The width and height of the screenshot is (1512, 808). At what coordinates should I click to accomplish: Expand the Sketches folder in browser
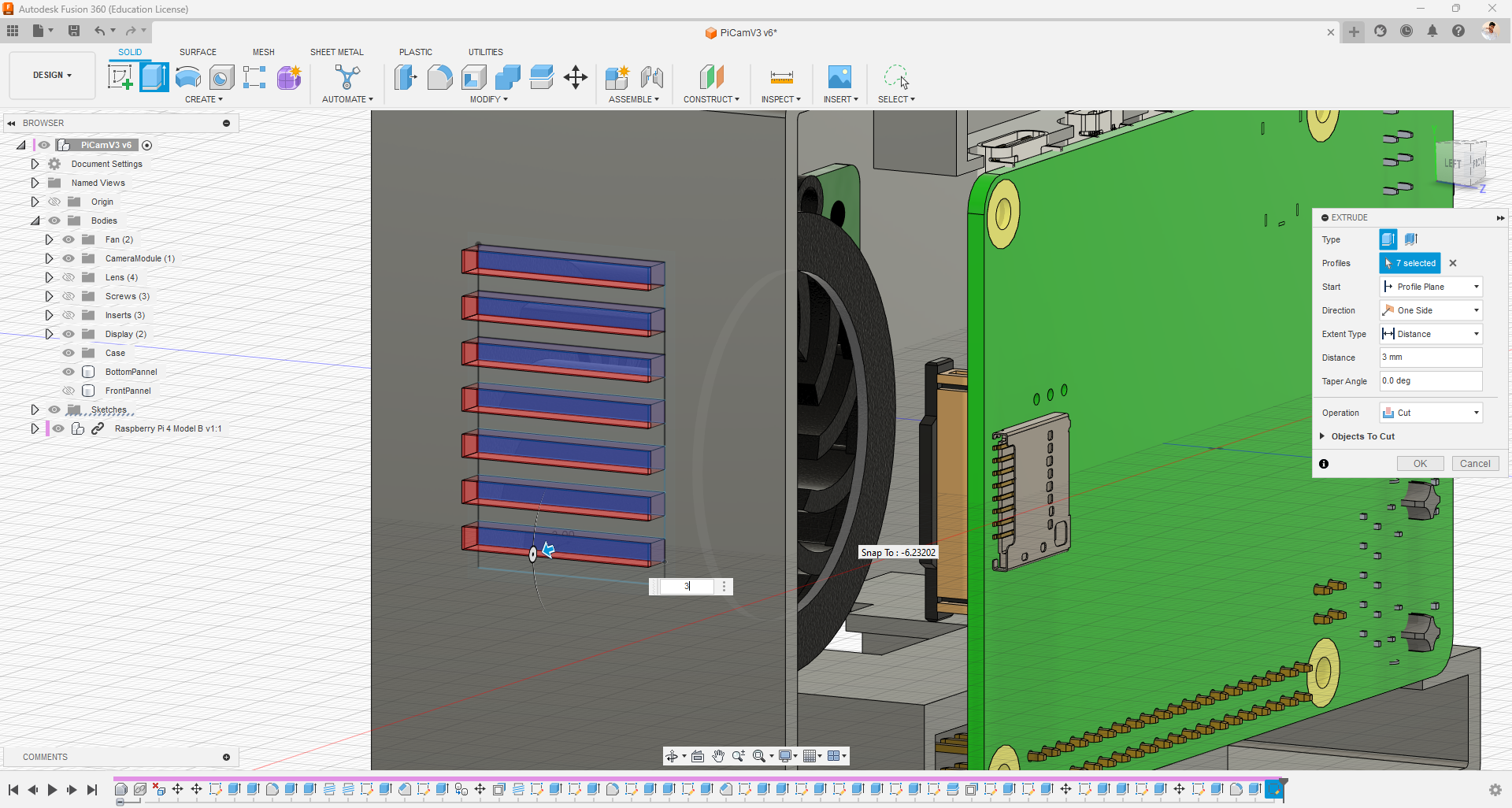(35, 410)
